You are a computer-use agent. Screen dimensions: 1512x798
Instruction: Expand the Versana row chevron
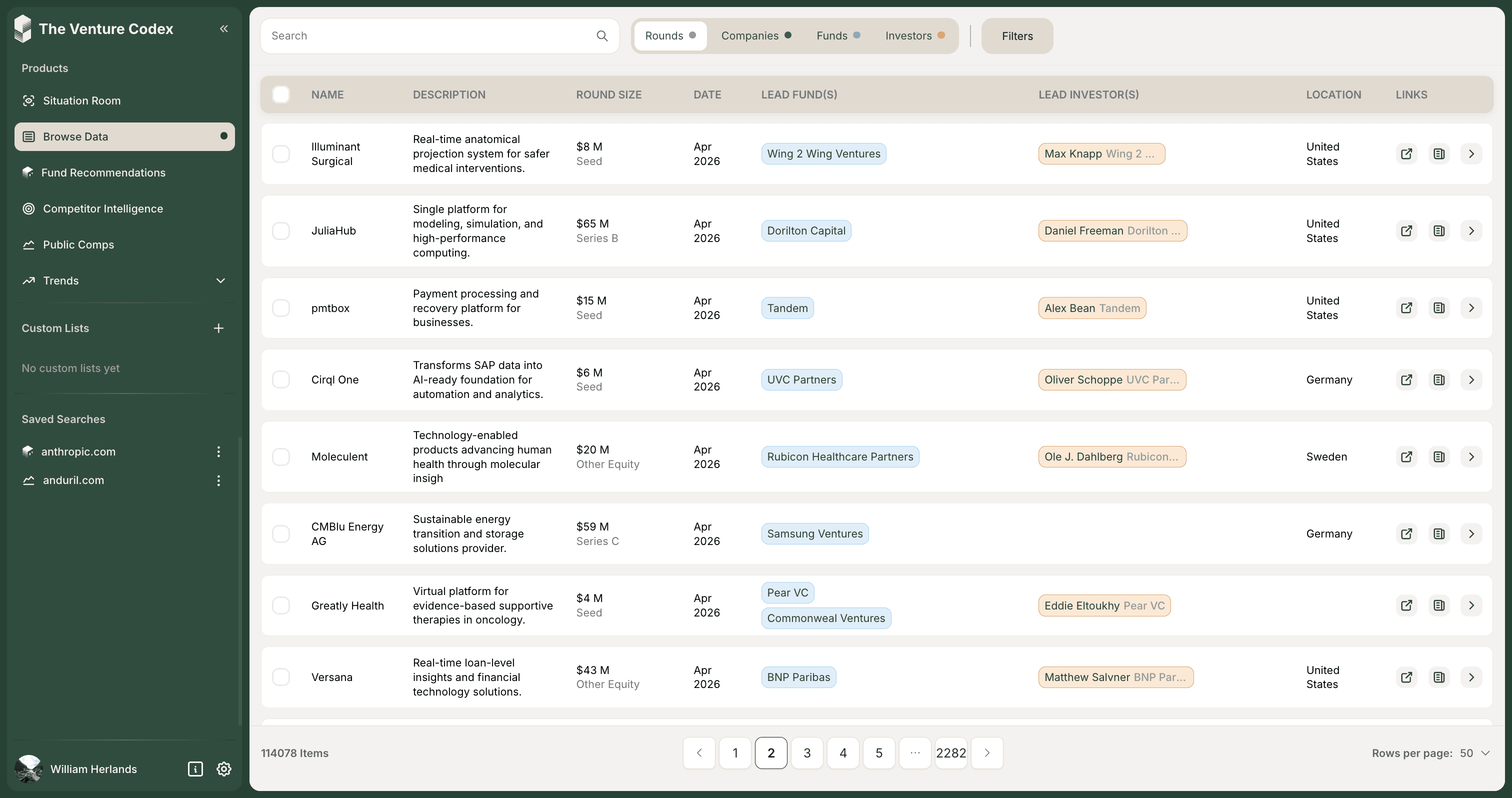coord(1471,677)
